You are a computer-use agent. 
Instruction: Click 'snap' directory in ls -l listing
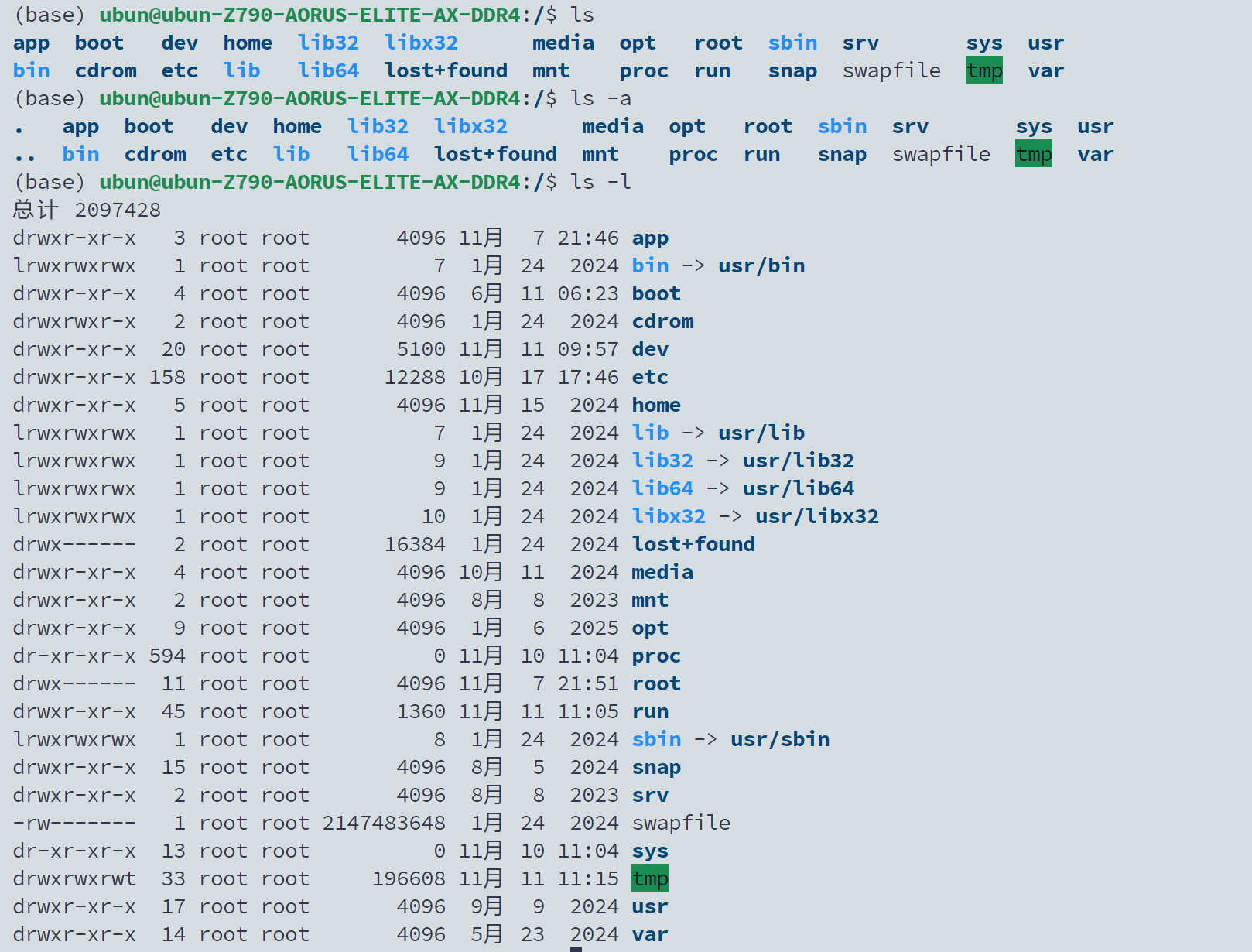pos(656,767)
